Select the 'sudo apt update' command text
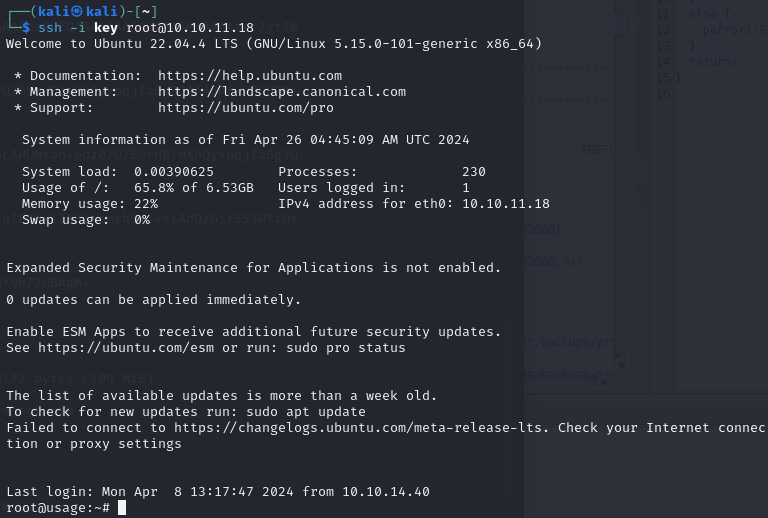Viewport: 768px width, 518px height. click(x=306, y=412)
